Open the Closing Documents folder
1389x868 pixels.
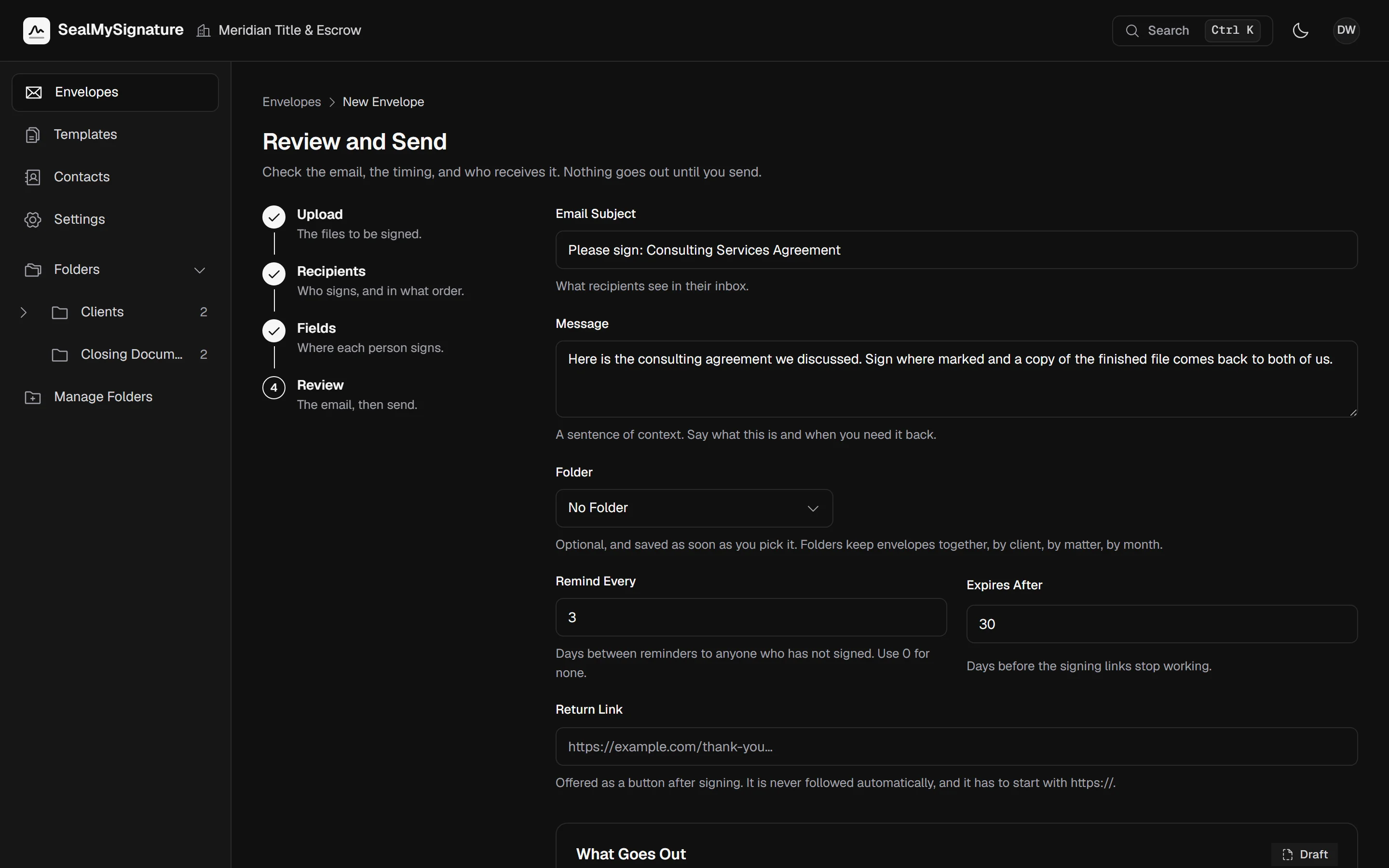point(129,355)
